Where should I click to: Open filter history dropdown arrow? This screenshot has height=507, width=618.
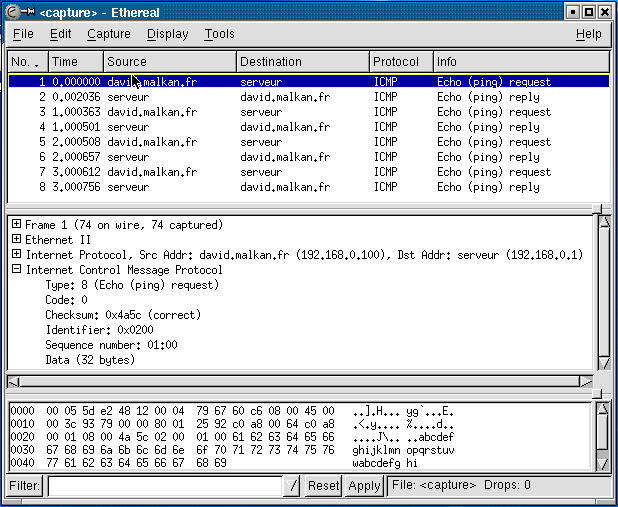click(292, 485)
